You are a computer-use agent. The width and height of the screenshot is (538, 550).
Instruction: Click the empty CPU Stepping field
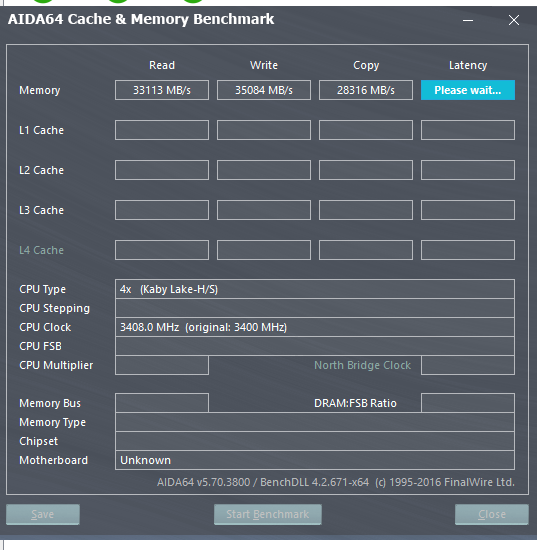coord(315,308)
